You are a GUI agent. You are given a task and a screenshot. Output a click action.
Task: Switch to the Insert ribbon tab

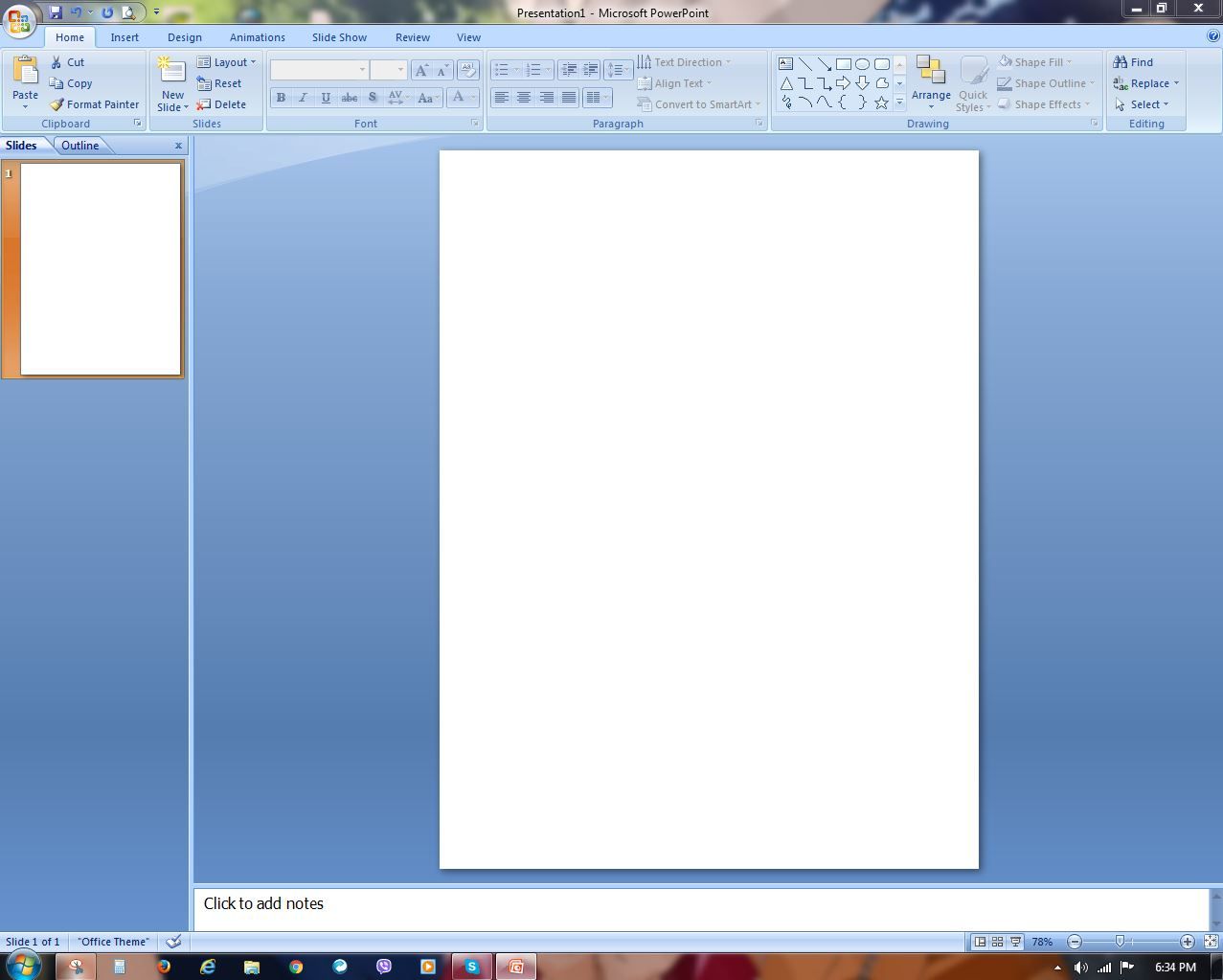(x=125, y=37)
